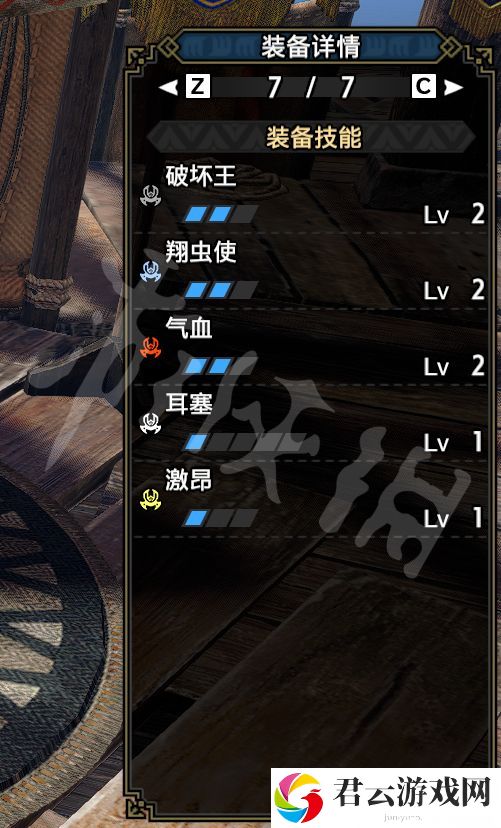501x828 pixels.
Task: Click the 激昂 level gauge bar
Action: [220, 518]
